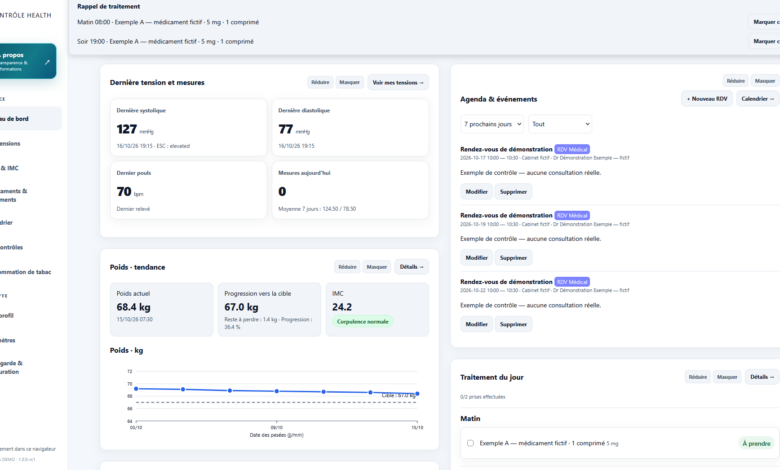Modifier the 2026-10-22 appointment
This screenshot has height=470, width=780.
[477, 324]
